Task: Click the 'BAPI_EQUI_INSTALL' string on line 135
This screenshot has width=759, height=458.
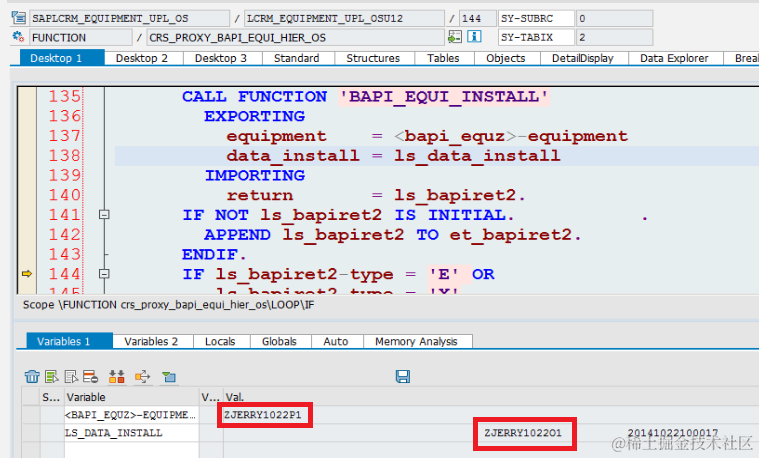Action: coord(444,96)
